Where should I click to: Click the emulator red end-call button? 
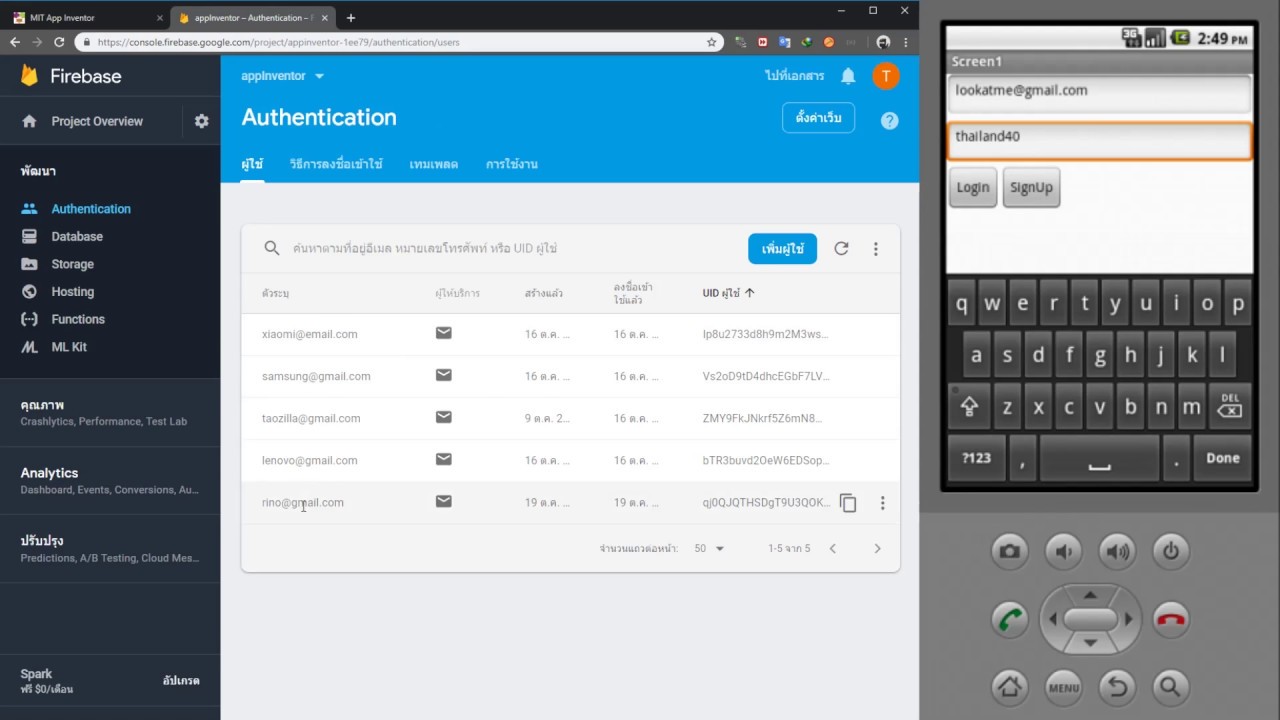(1171, 619)
